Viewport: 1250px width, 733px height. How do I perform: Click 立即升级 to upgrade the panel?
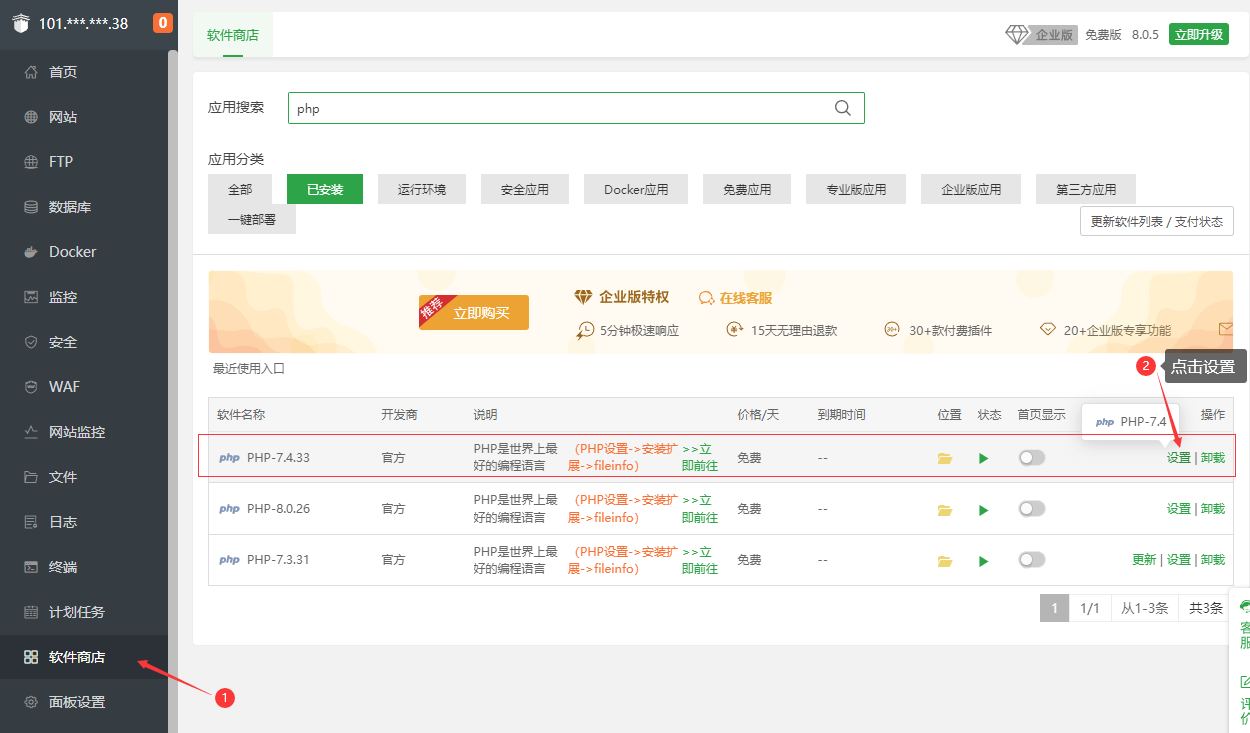(1198, 33)
